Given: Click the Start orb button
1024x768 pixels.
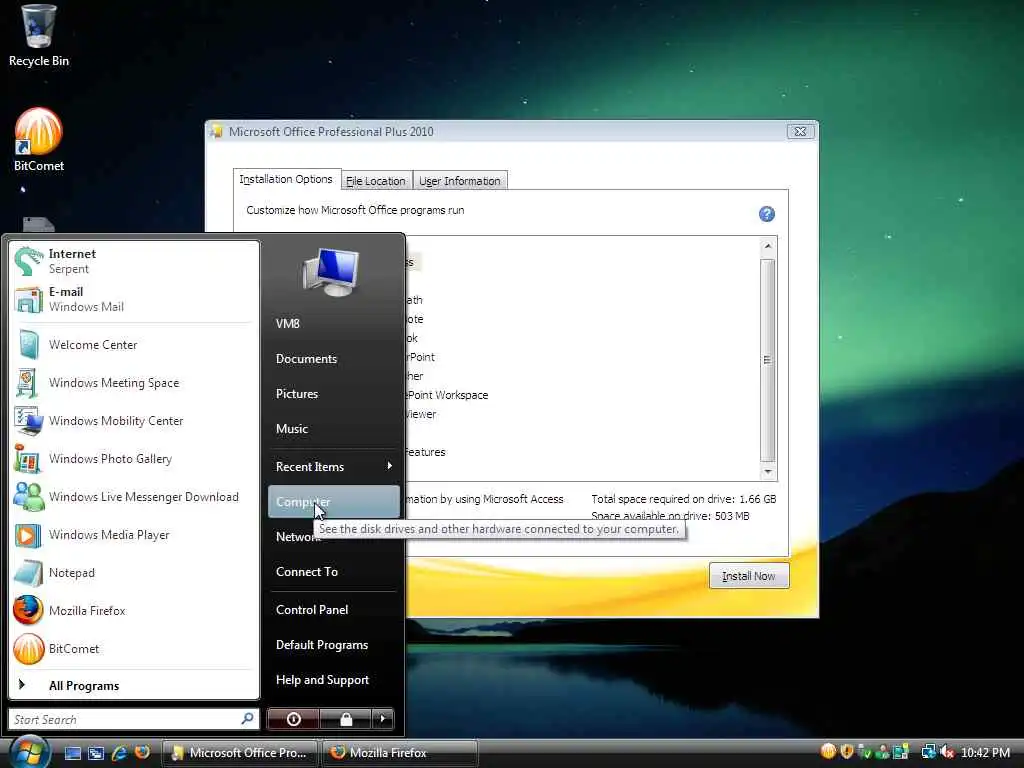Looking at the screenshot, I should [x=30, y=752].
